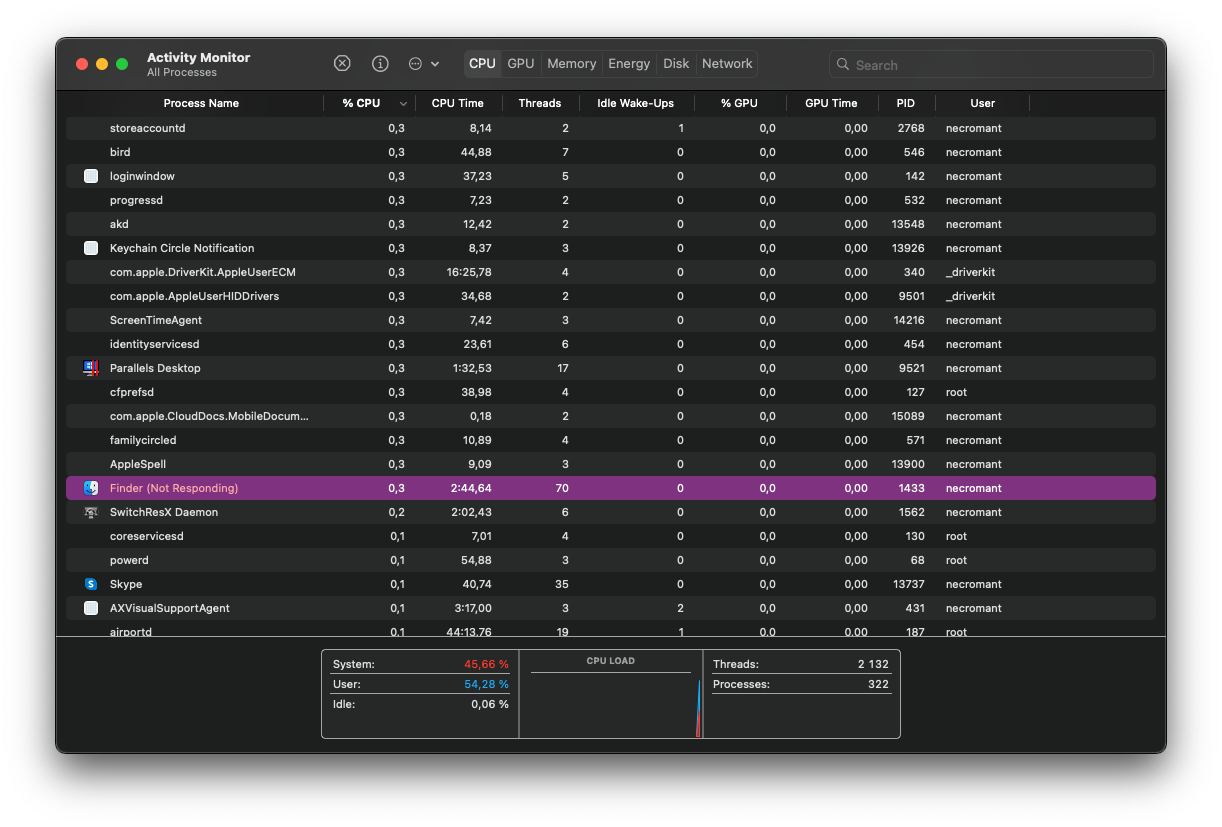Switch to the Disk tab
Image resolution: width=1222 pixels, height=827 pixels.
pyautogui.click(x=676, y=63)
